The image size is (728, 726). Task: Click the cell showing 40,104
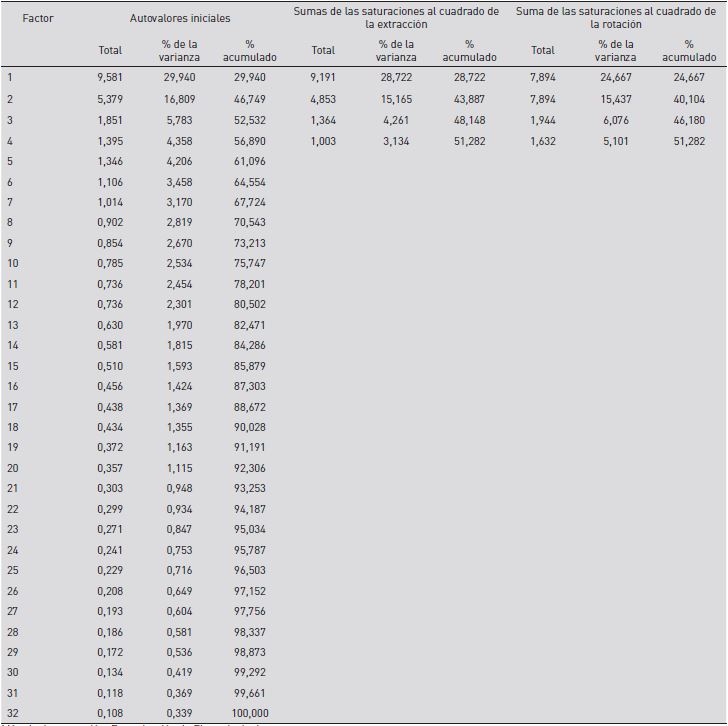[689, 99]
